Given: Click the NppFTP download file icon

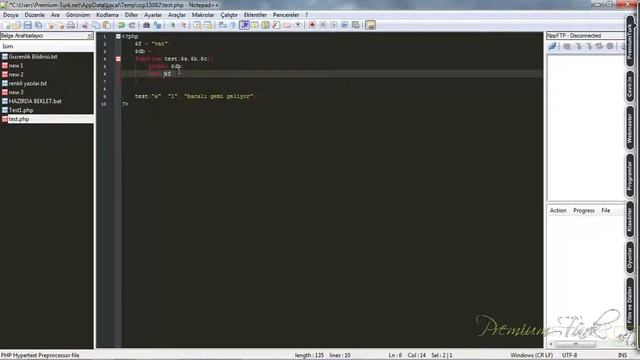Looking at the screenshot, I should pos(578,46).
